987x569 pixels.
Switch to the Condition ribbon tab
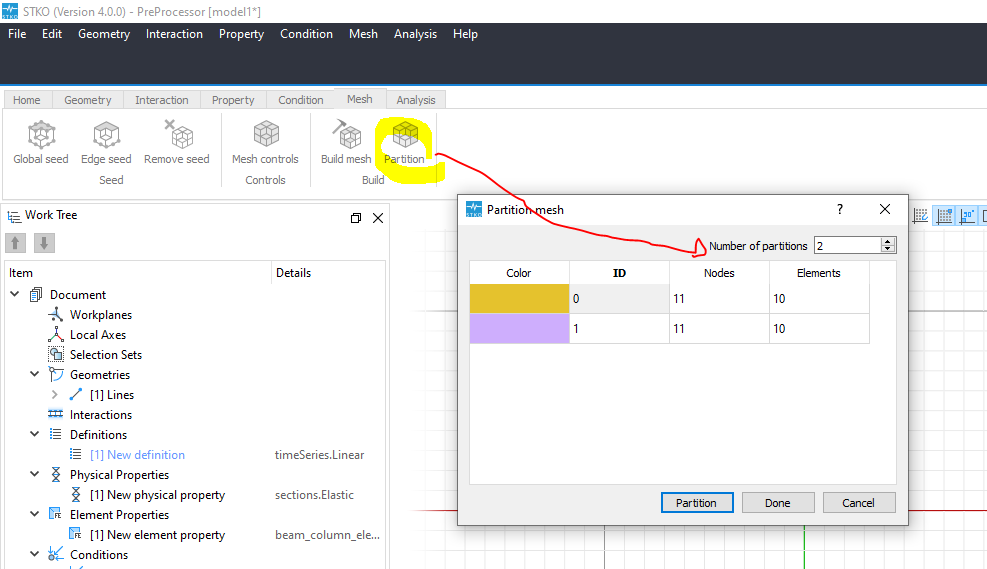(301, 99)
